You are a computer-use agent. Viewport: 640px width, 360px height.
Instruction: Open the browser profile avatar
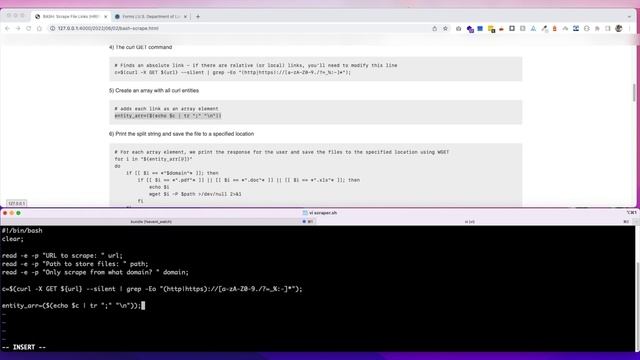(619, 29)
